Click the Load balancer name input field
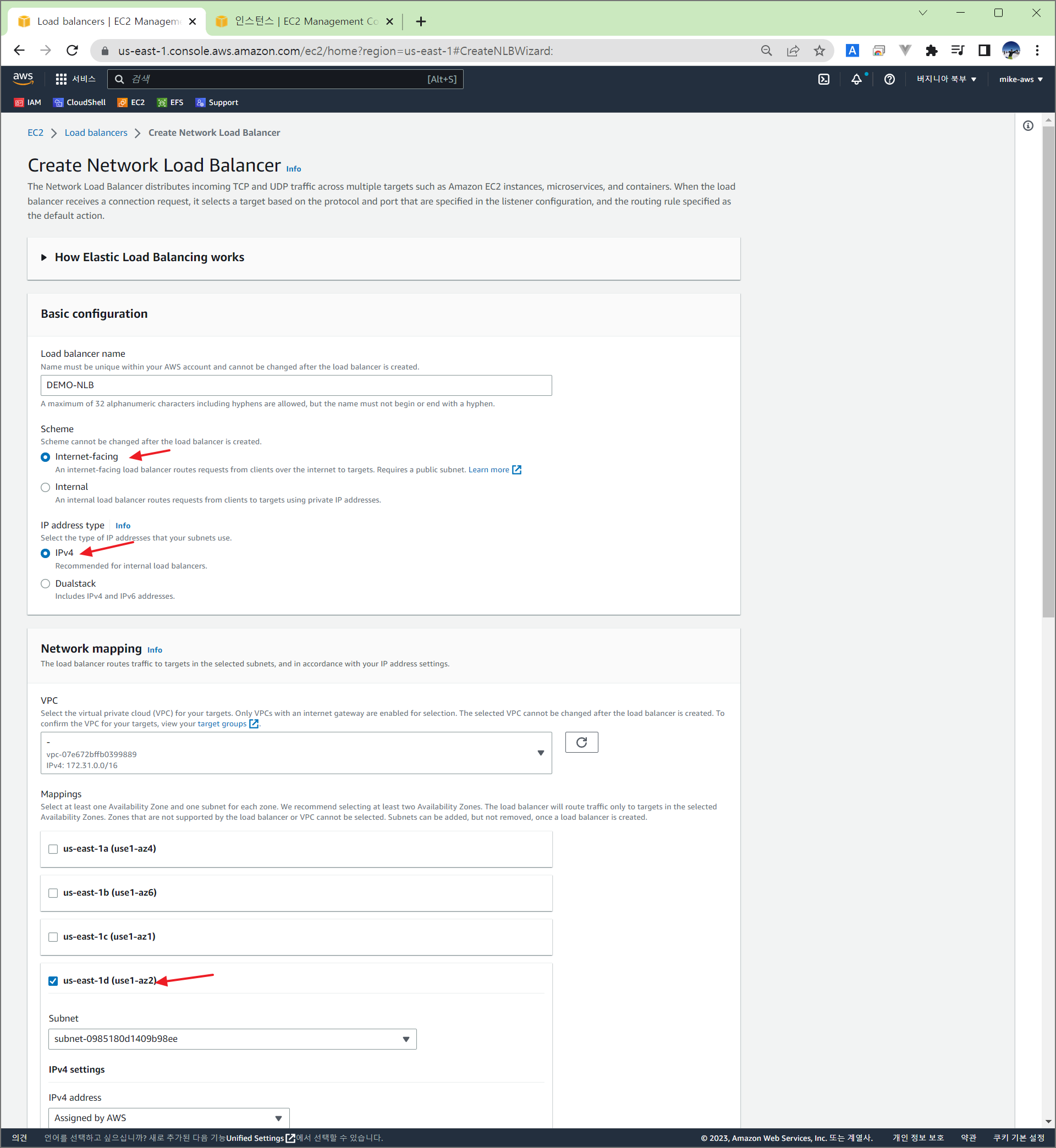The width and height of the screenshot is (1056, 1148). click(296, 385)
